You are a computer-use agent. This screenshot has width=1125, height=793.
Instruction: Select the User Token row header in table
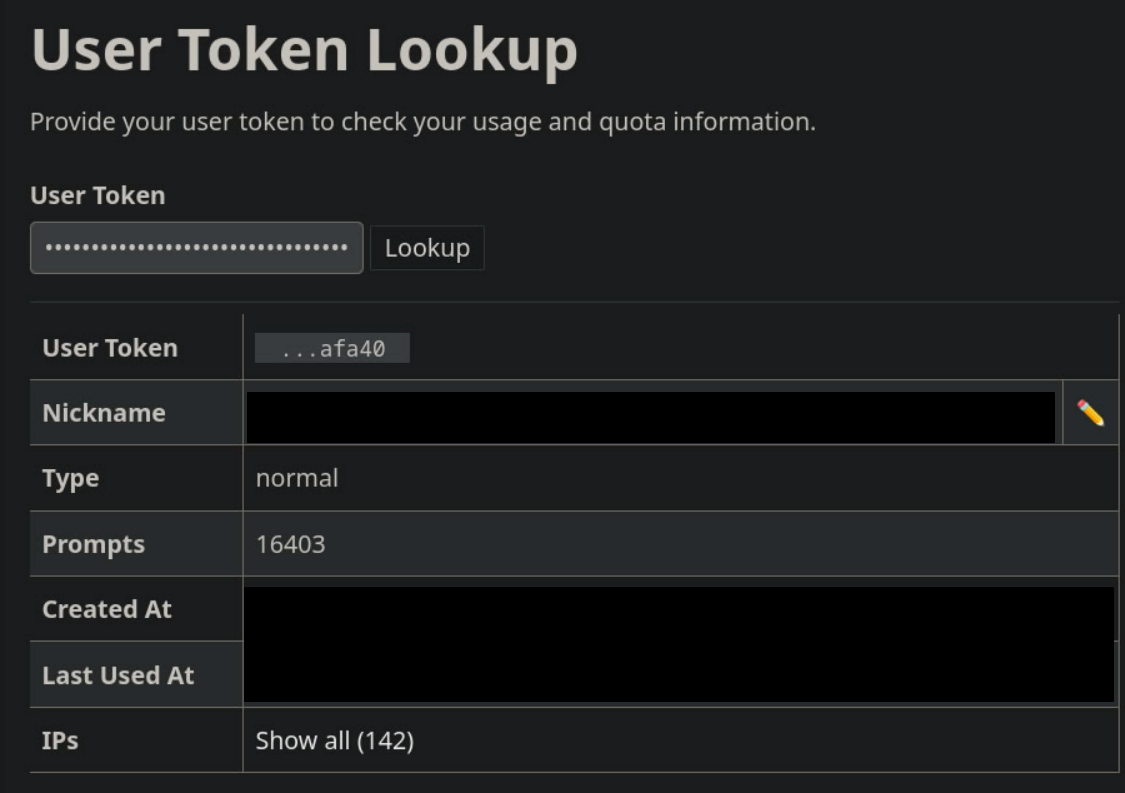pos(110,348)
